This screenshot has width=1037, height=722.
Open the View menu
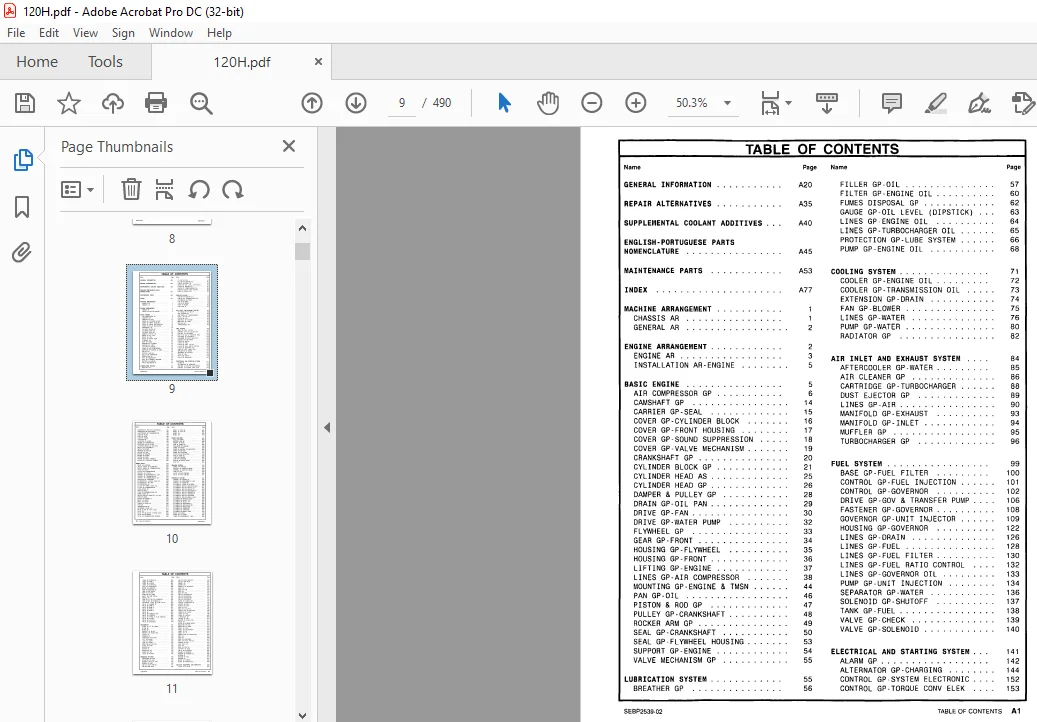[85, 33]
